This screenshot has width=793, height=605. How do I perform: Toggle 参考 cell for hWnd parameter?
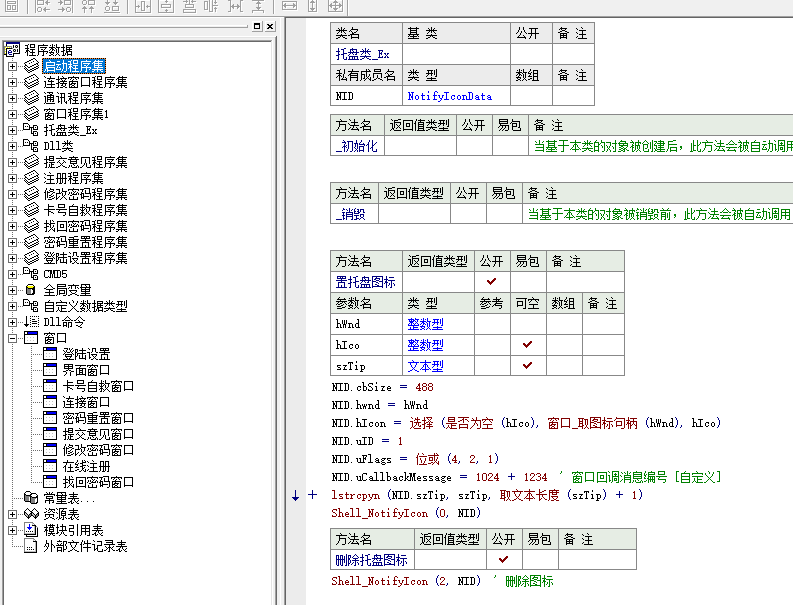(x=492, y=324)
